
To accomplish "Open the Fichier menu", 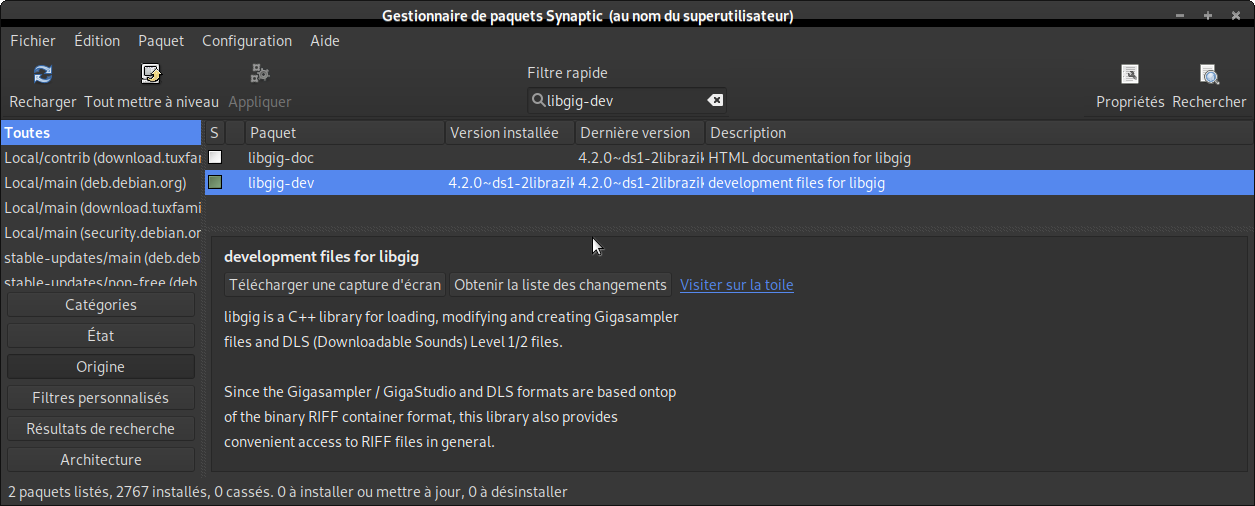I will [33, 41].
